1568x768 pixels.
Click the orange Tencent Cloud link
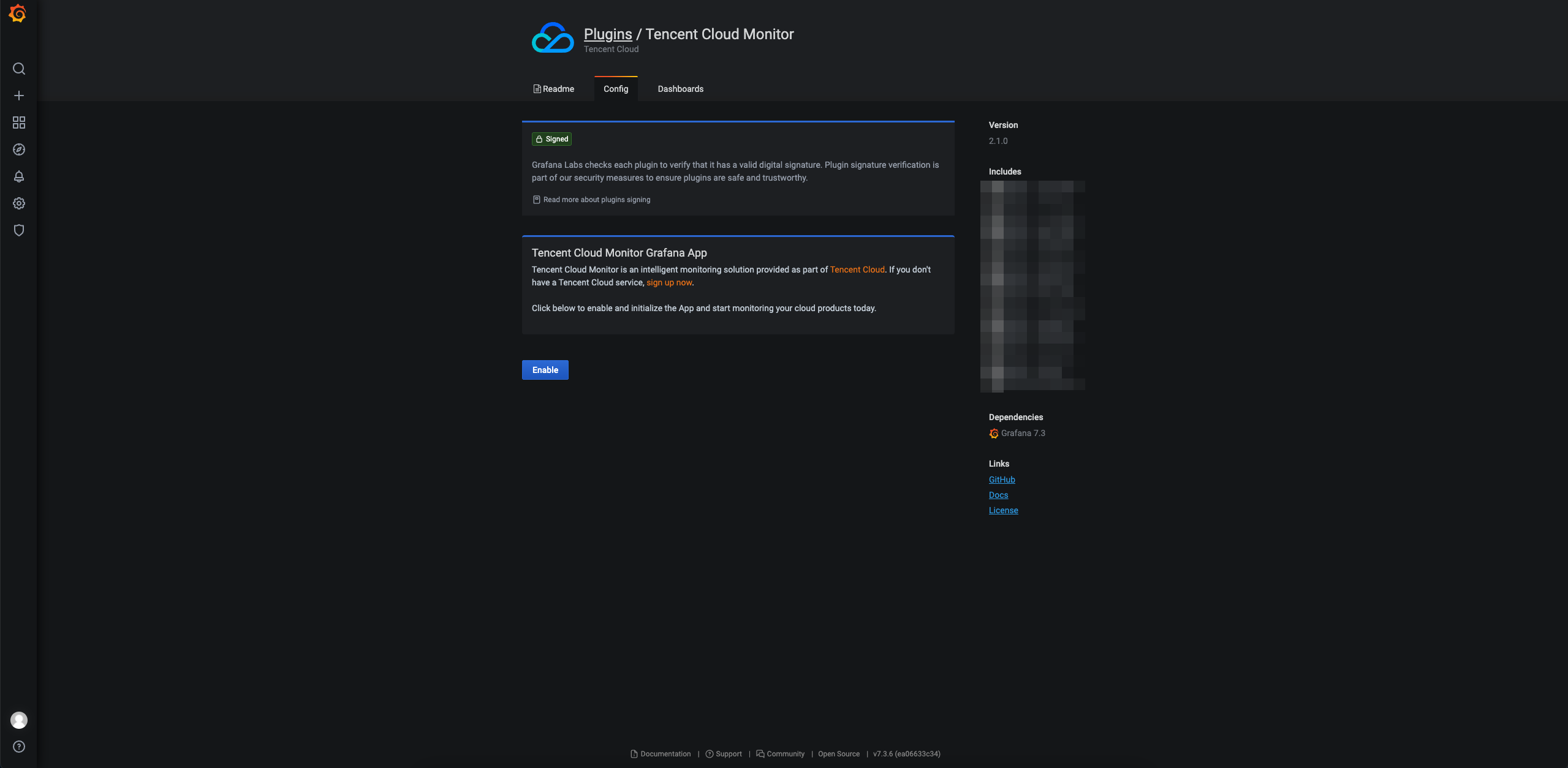tap(857, 269)
